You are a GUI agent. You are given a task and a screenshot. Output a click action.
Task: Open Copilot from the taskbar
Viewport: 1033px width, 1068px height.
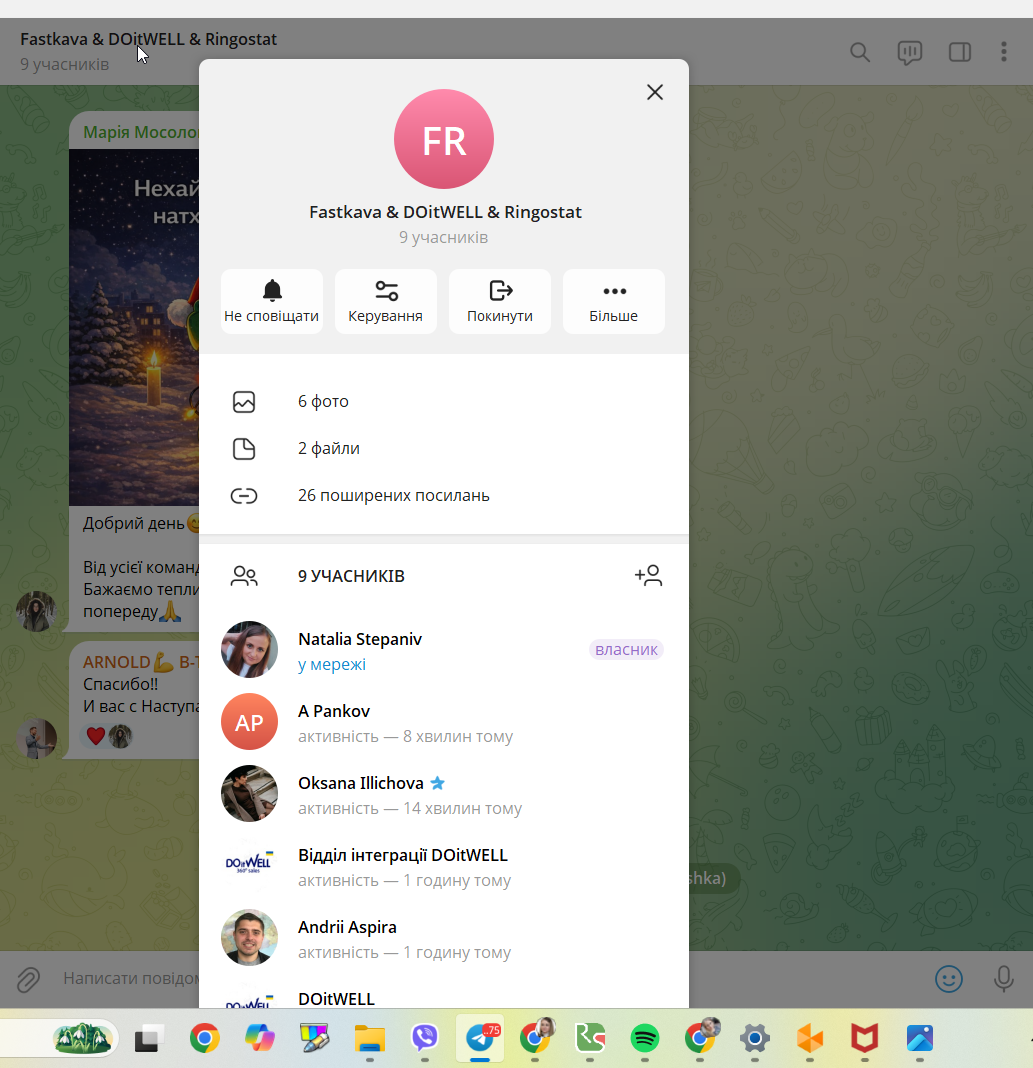click(x=259, y=1038)
